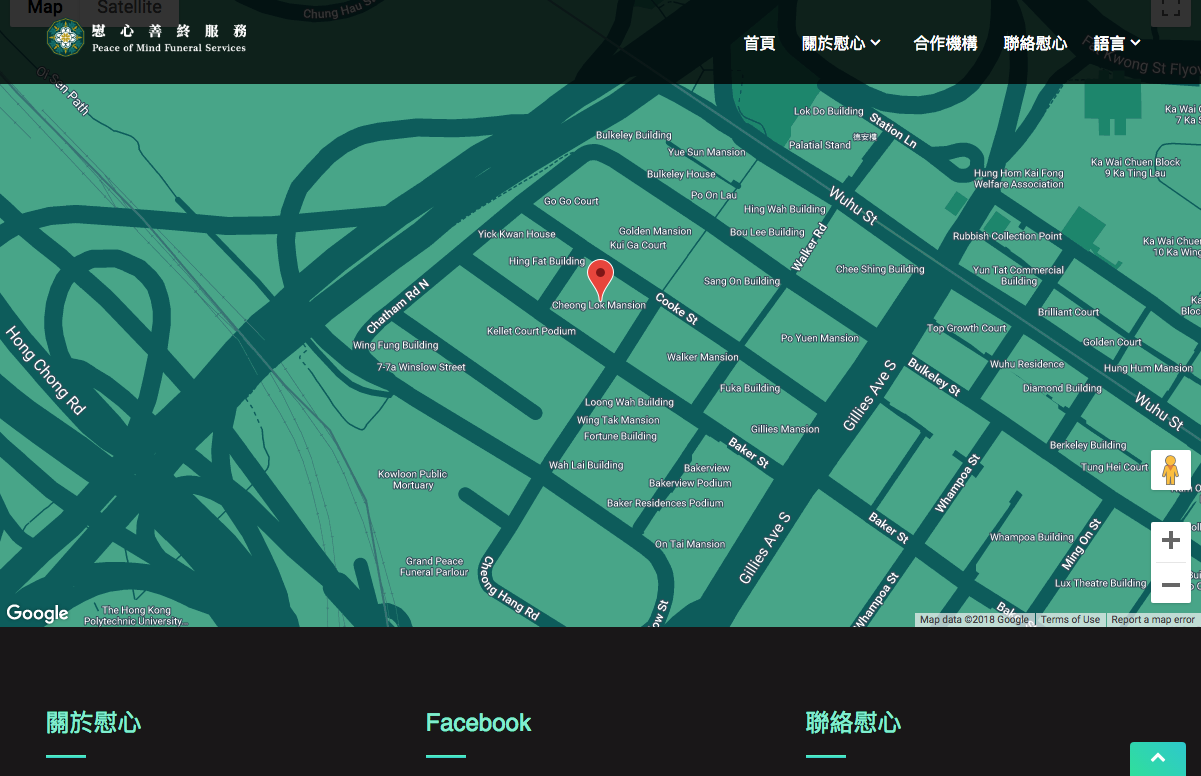1201x776 pixels.
Task: Open Street View pegman icon
Action: coord(1170,470)
